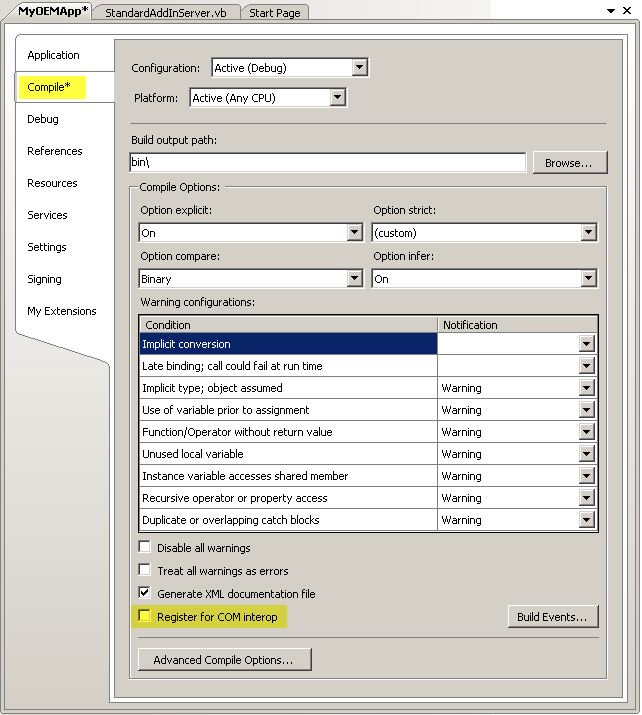This screenshot has height=715, width=642.
Task: Select 'Unused local variable' row
Action: (288, 454)
